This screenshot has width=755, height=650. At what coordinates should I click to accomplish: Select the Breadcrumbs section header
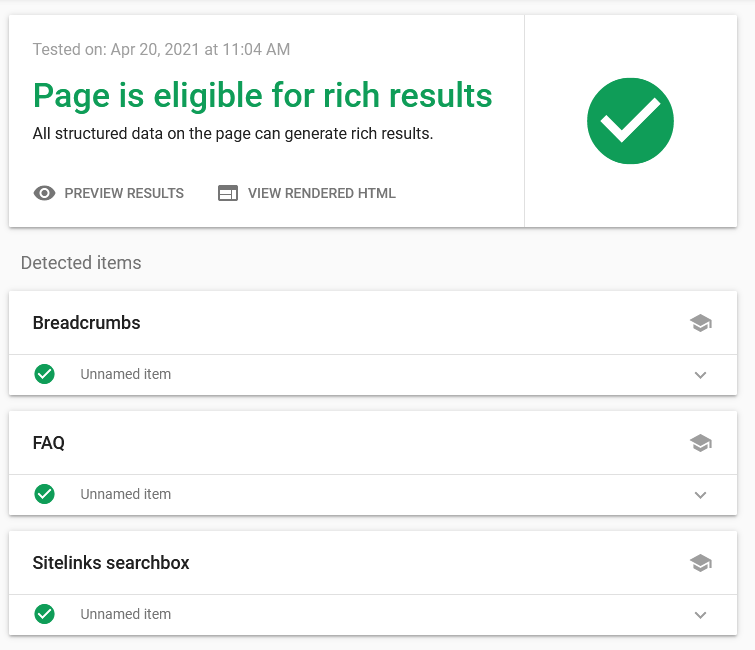click(373, 323)
